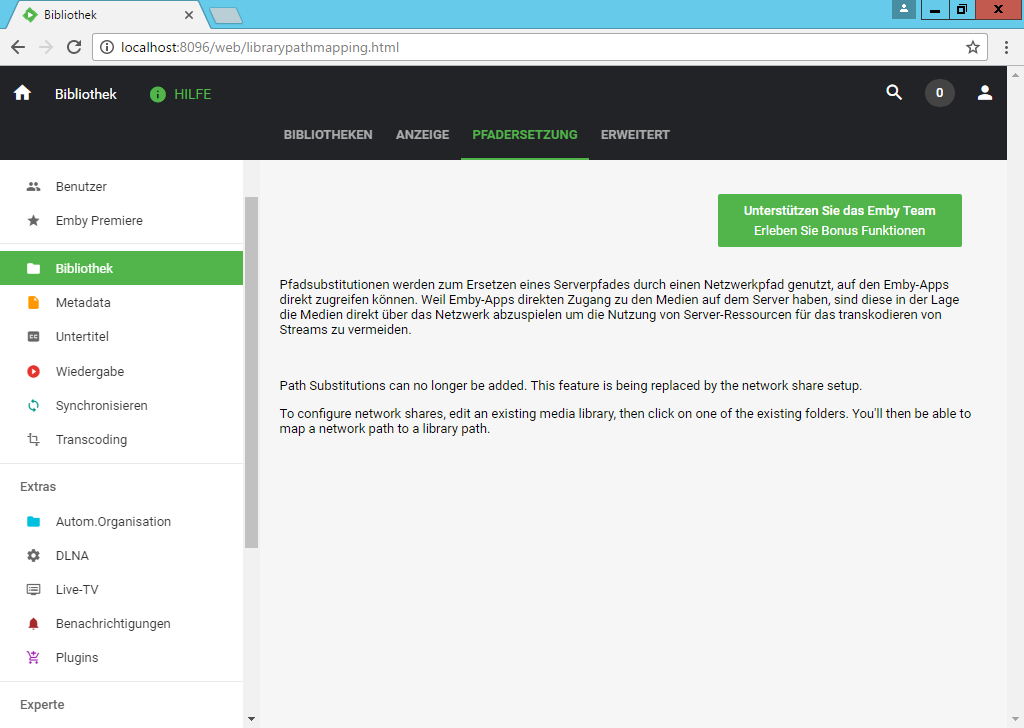The image size is (1024, 728).
Task: Open Autom.Organisation in the sidebar
Action: (121, 522)
